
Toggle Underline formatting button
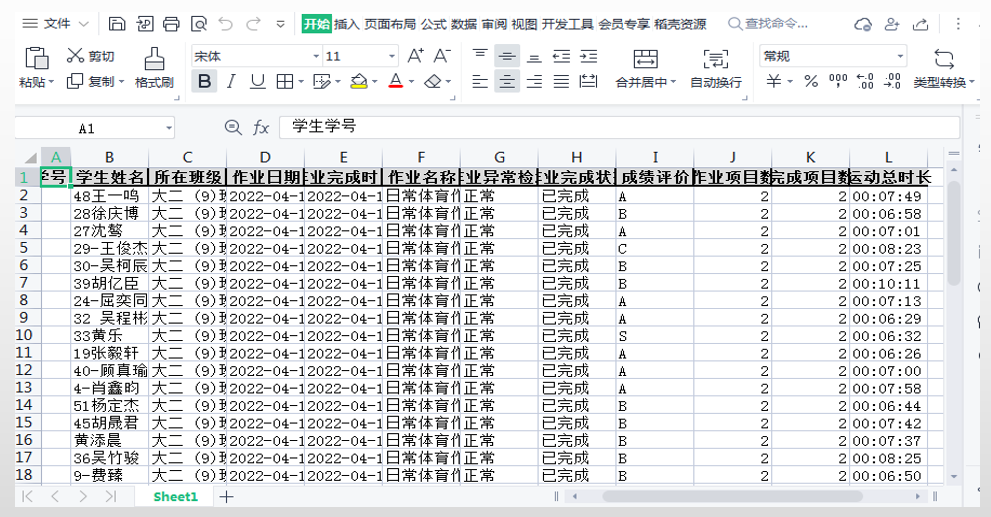pos(258,82)
